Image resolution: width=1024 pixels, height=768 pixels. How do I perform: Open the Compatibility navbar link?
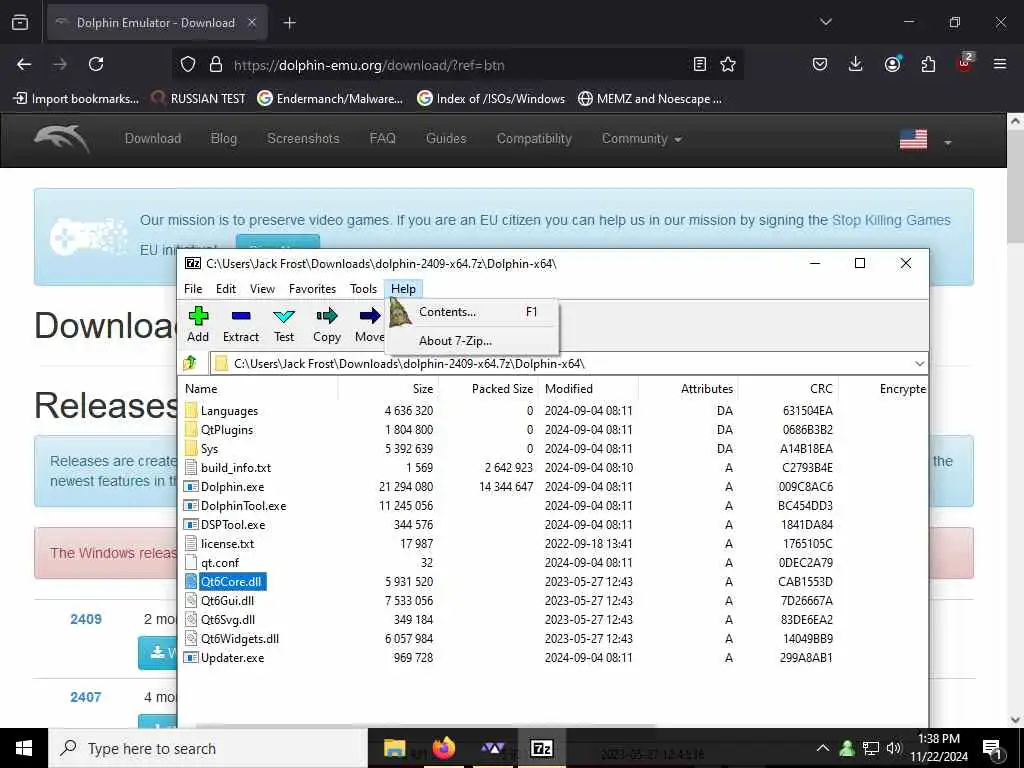(534, 138)
